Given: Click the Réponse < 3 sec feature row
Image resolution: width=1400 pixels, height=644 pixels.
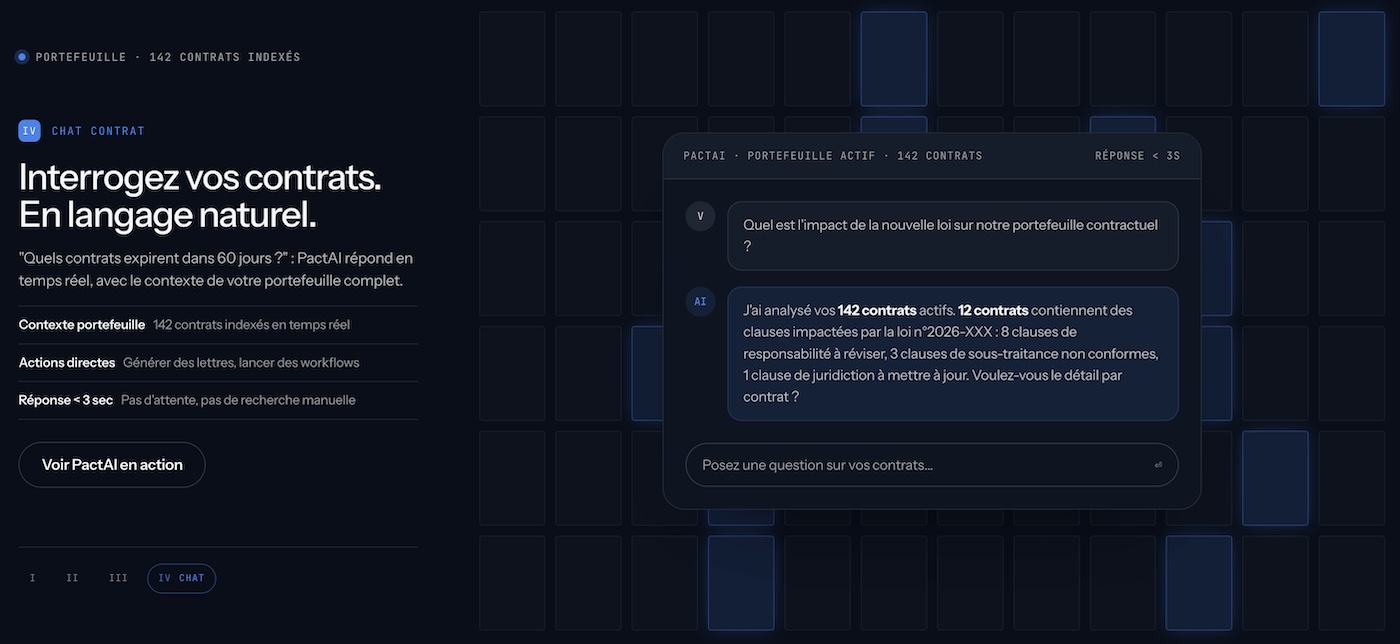Looking at the screenshot, I should [x=218, y=400].
